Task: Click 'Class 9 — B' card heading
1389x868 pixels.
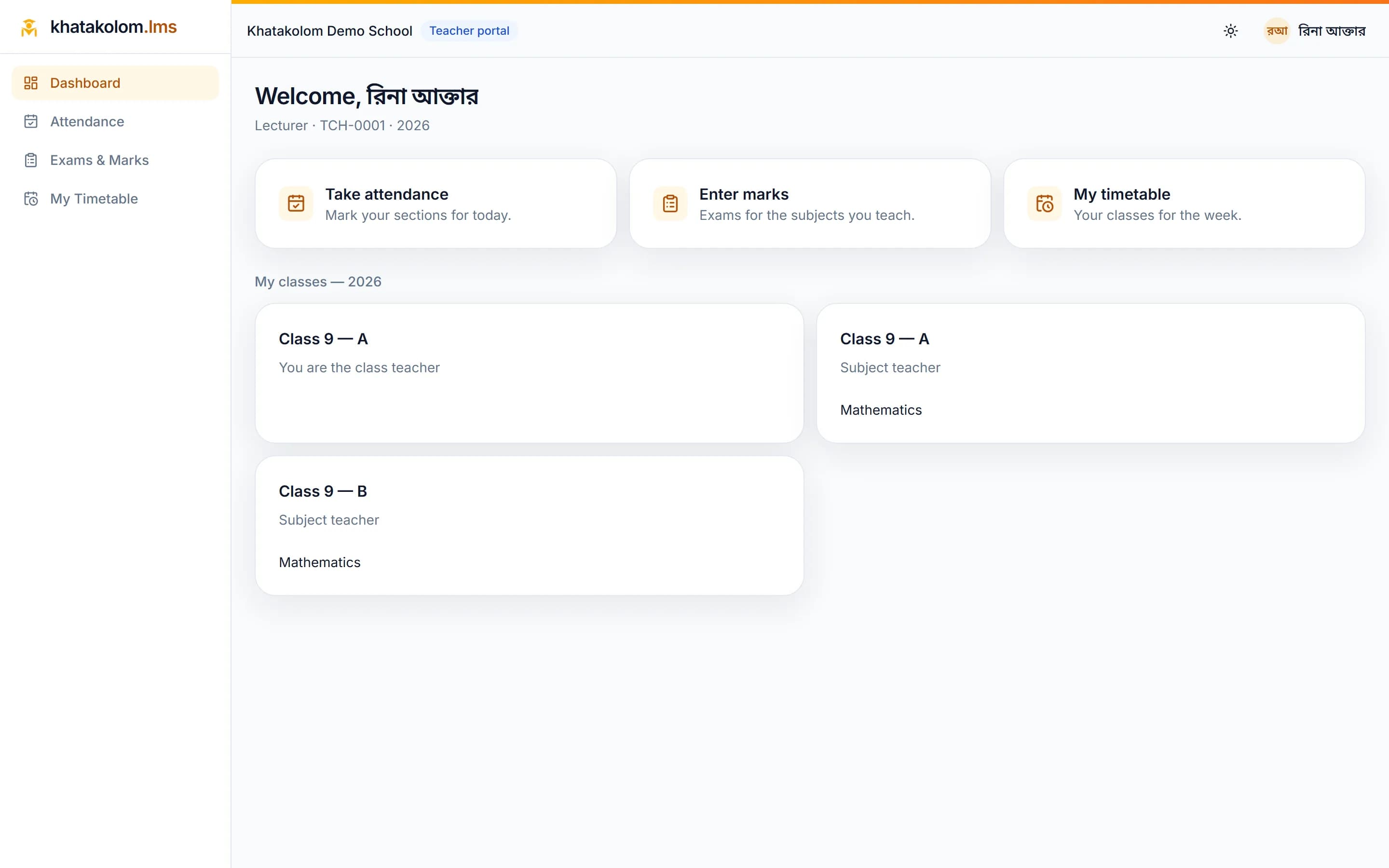Action: (323, 491)
